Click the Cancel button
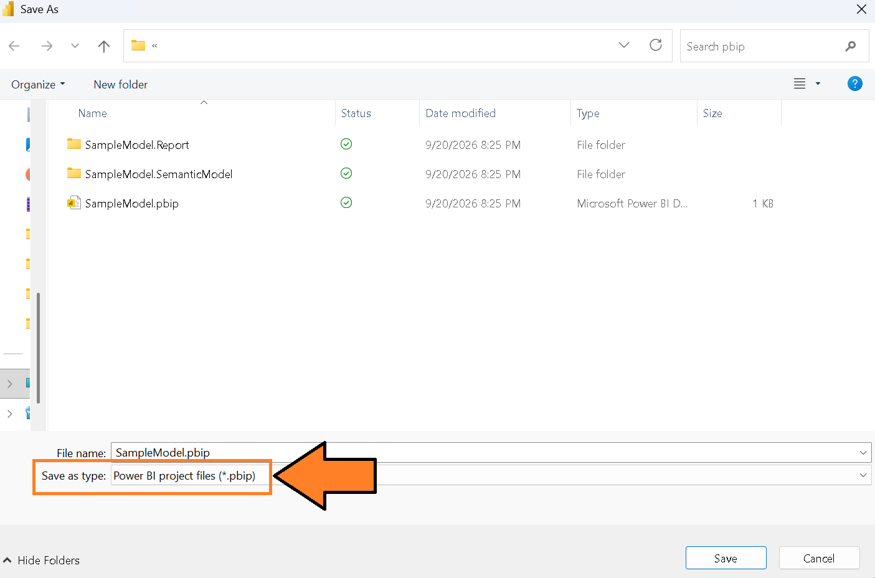Image resolution: width=875 pixels, height=578 pixels. (x=819, y=558)
